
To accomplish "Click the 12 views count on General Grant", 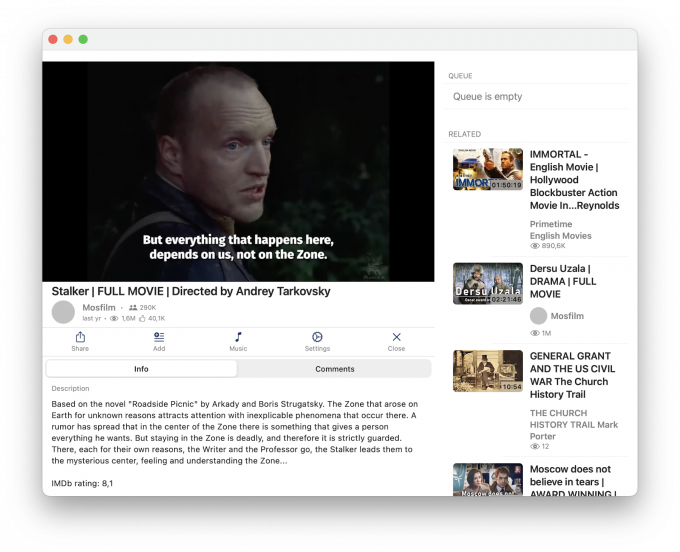I will pyautogui.click(x=545, y=446).
